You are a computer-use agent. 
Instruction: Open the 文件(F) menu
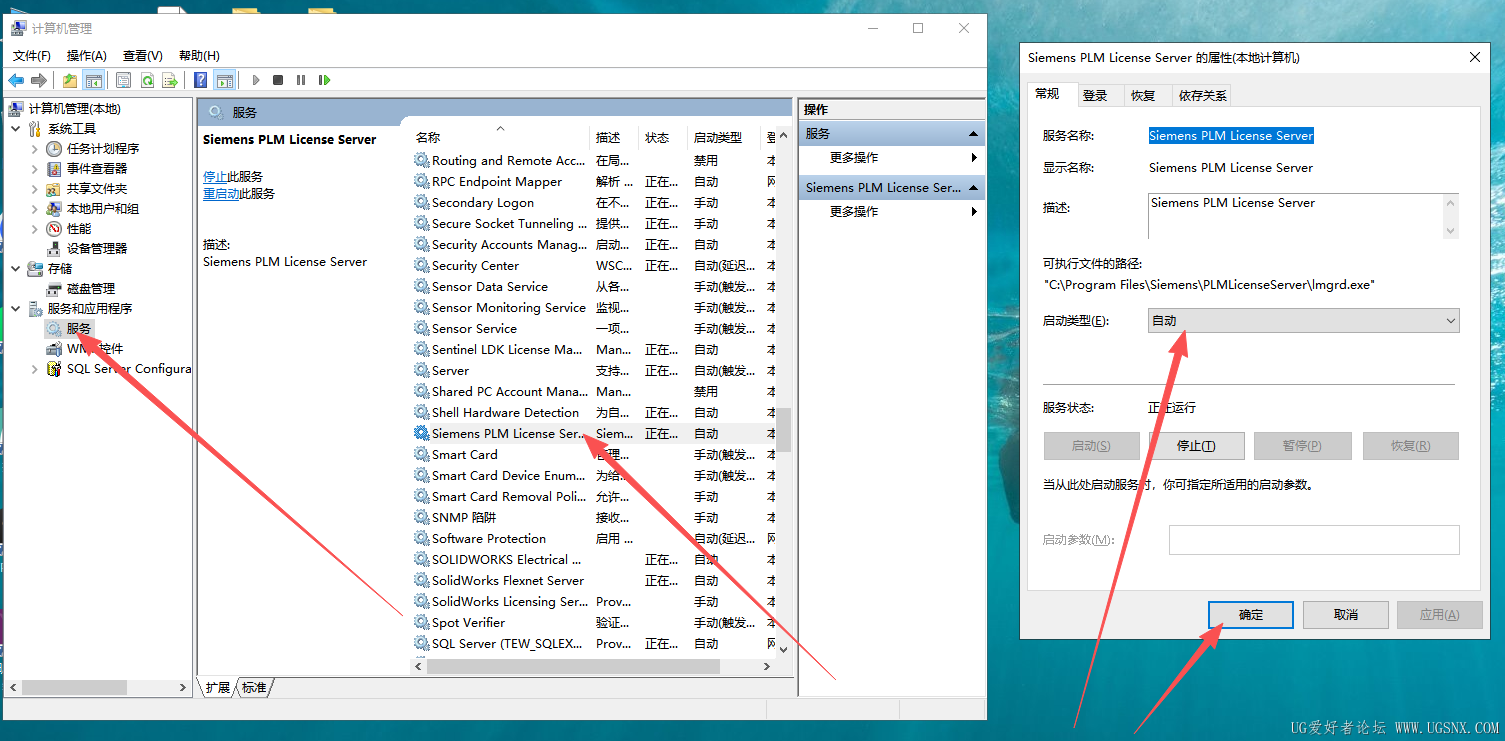point(32,56)
